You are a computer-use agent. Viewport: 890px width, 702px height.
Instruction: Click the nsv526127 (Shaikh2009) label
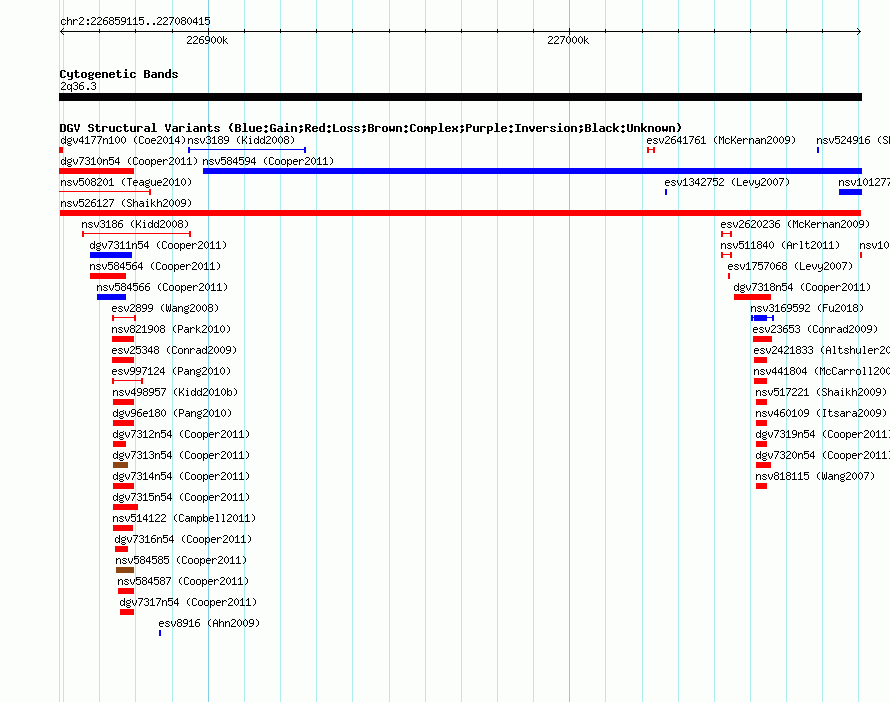[126, 203]
